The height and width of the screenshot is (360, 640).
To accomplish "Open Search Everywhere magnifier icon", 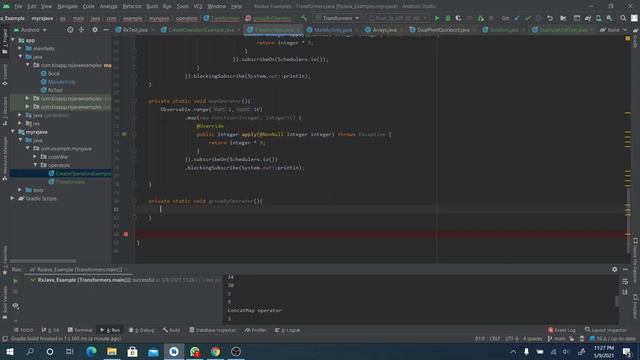I will [x=623, y=18].
